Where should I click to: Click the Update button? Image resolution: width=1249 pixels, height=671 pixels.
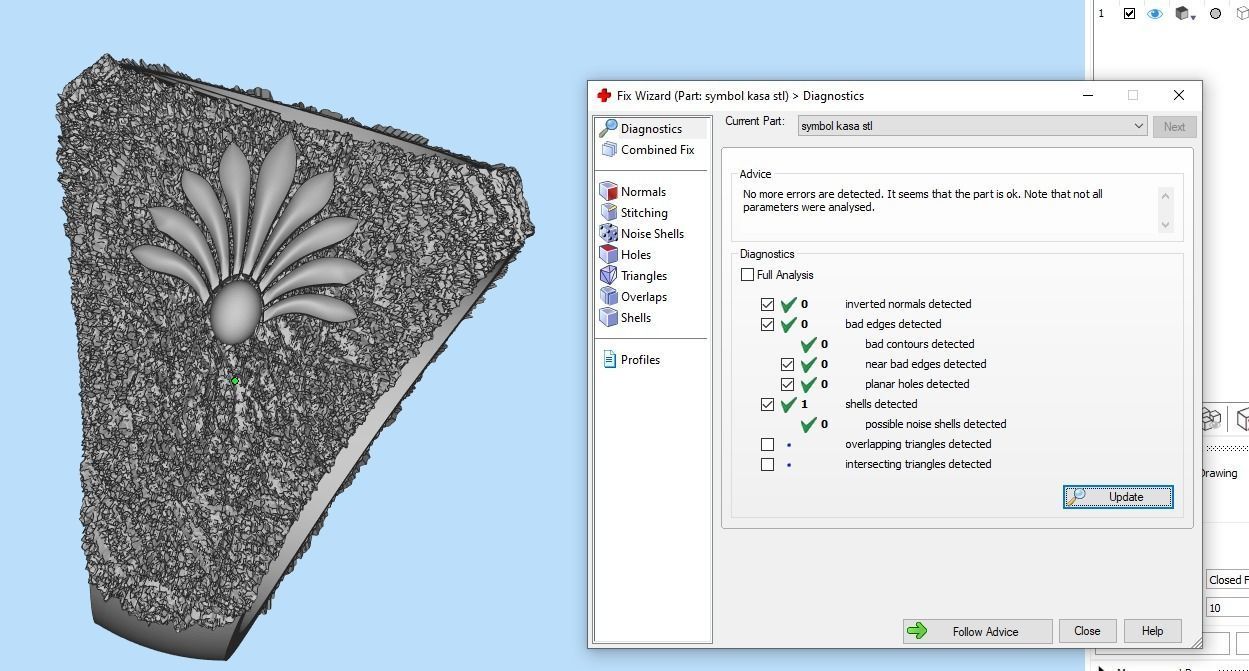click(1118, 497)
